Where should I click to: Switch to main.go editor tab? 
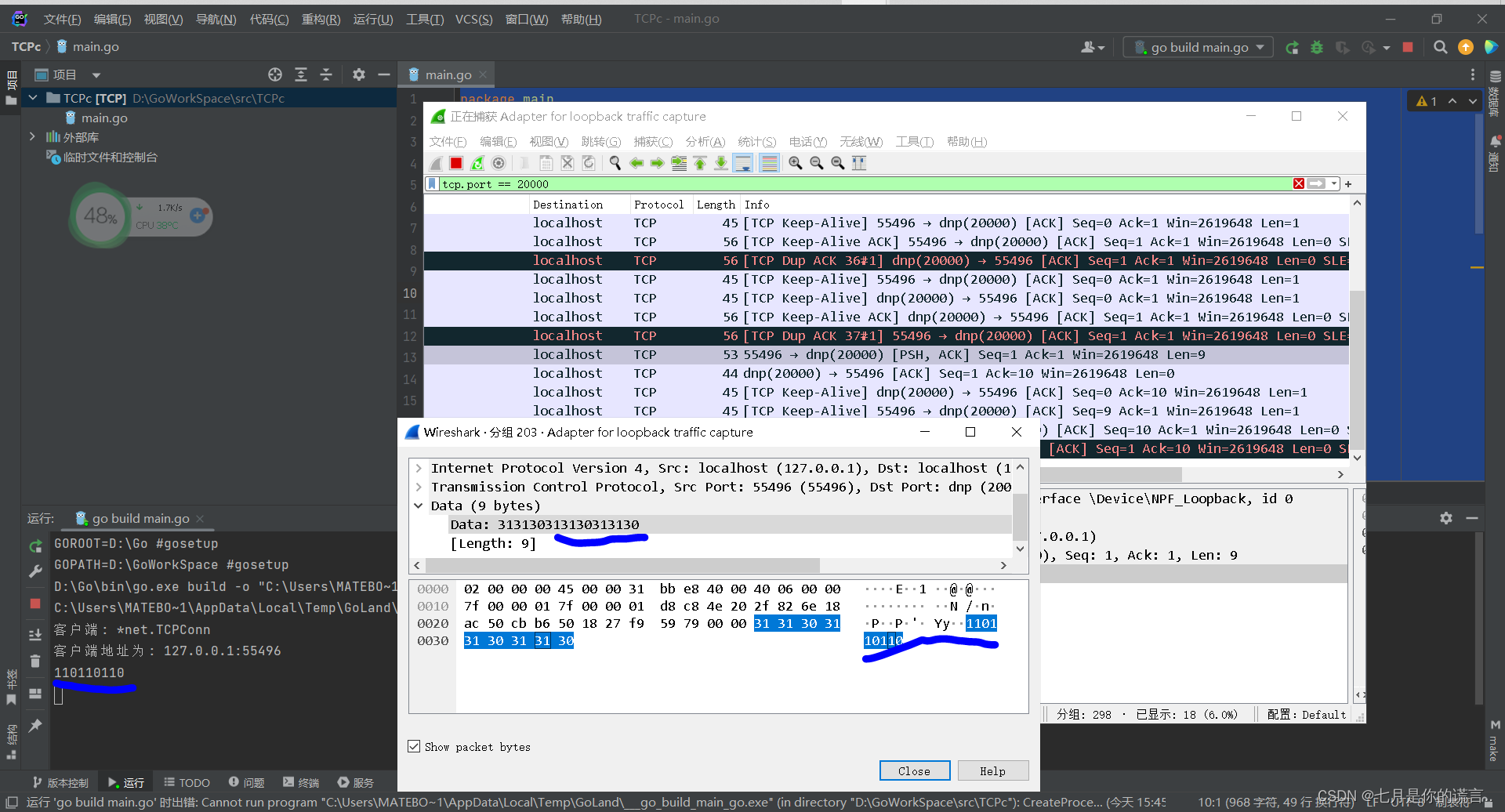(448, 74)
